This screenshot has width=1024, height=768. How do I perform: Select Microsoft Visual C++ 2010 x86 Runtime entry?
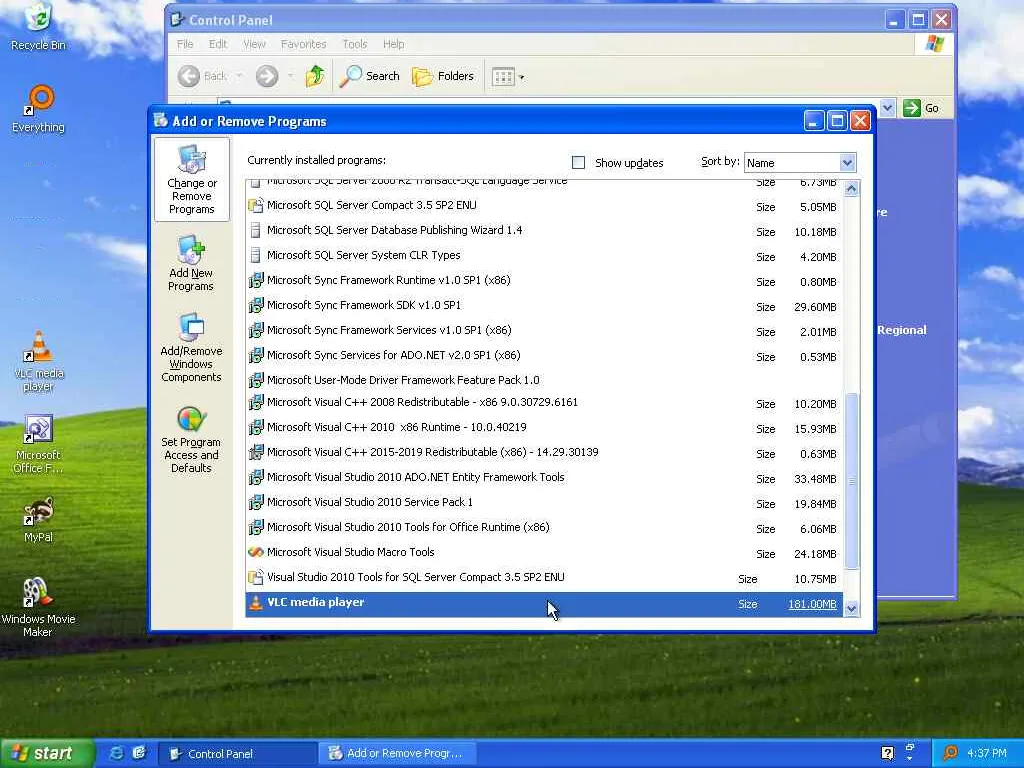tap(544, 428)
